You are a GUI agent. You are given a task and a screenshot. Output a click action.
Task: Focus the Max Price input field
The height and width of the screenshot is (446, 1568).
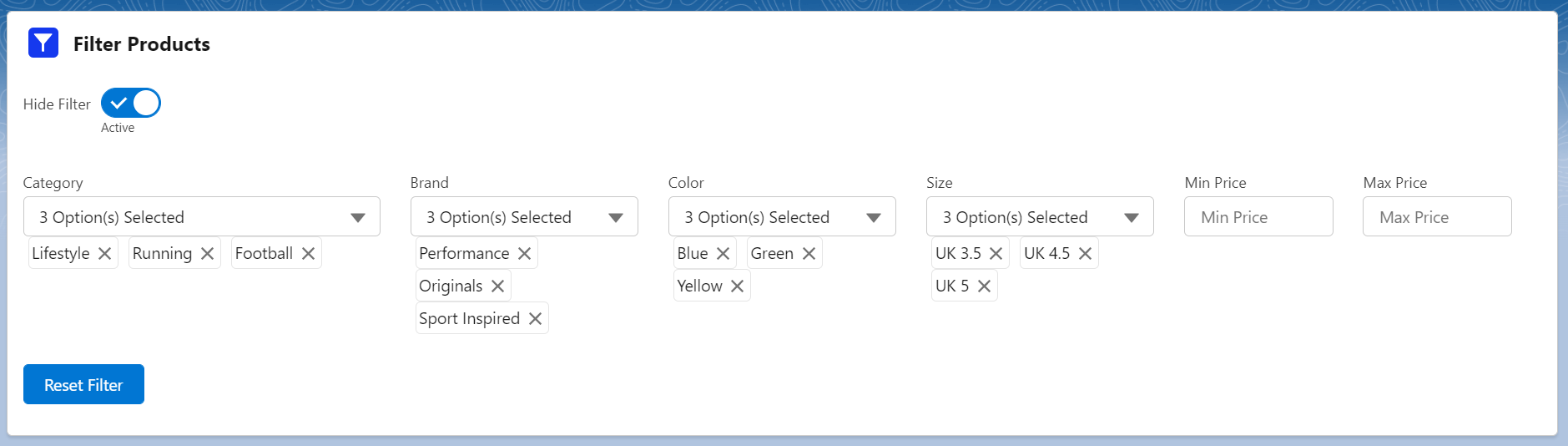point(1437,216)
